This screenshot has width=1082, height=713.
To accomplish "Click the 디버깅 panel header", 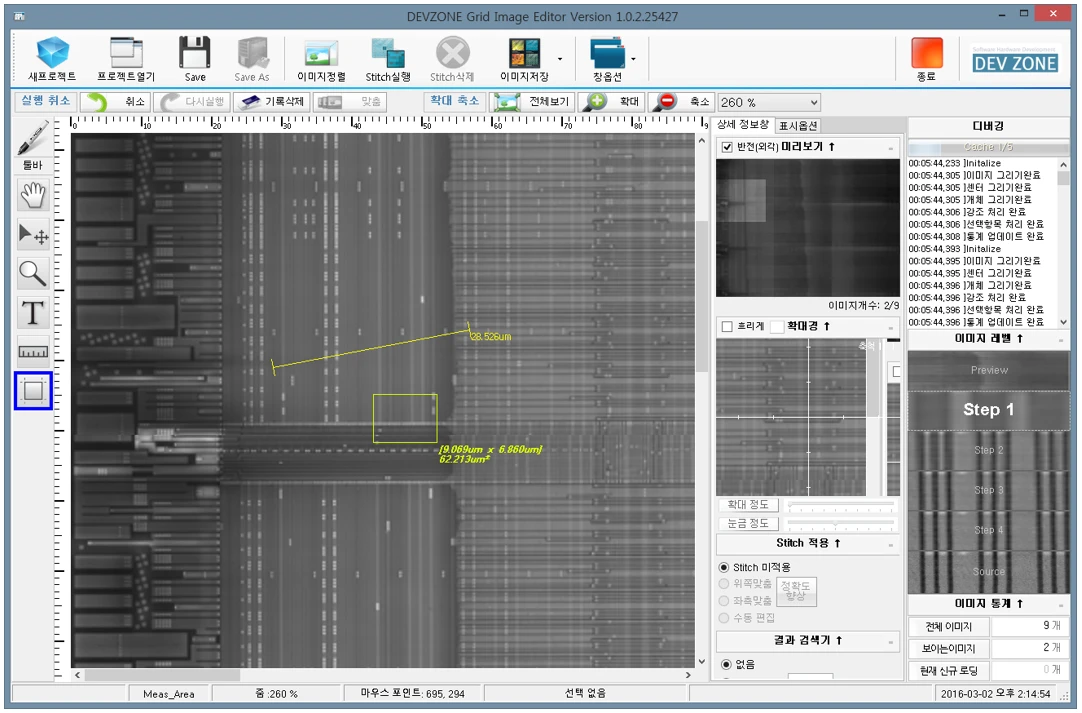I will [988, 126].
